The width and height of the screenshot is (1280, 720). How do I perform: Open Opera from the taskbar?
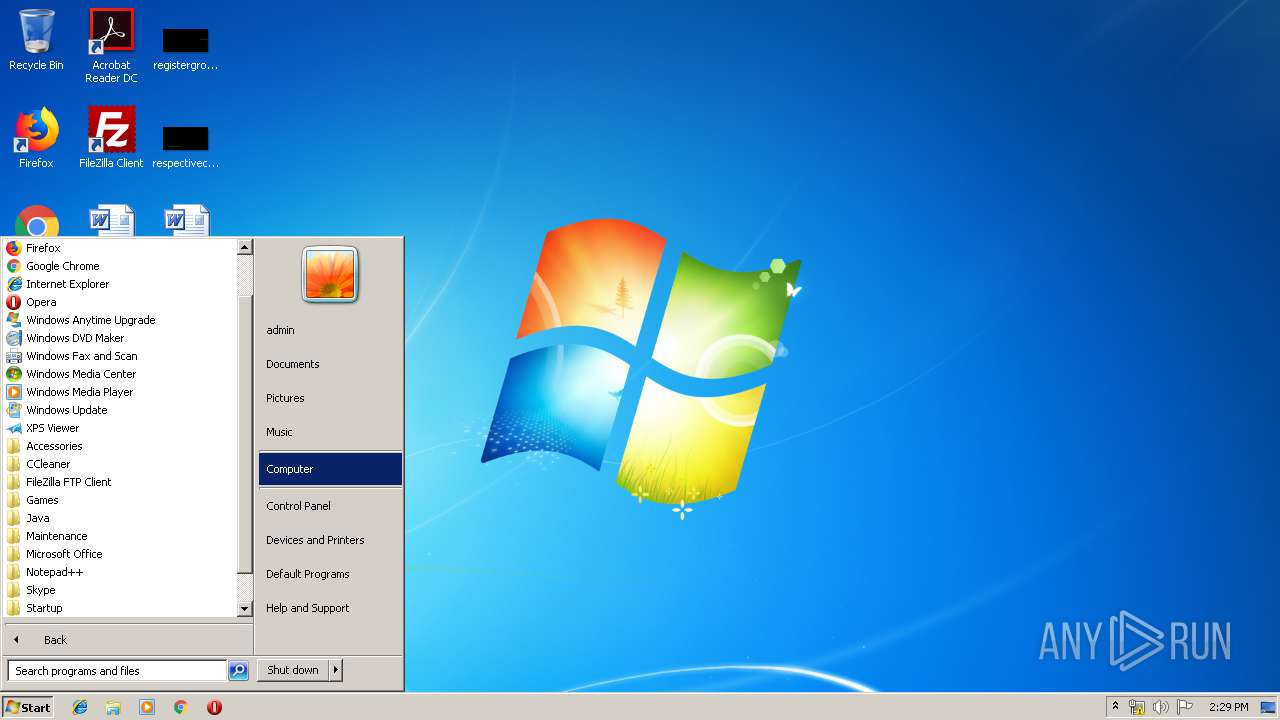[x=214, y=707]
